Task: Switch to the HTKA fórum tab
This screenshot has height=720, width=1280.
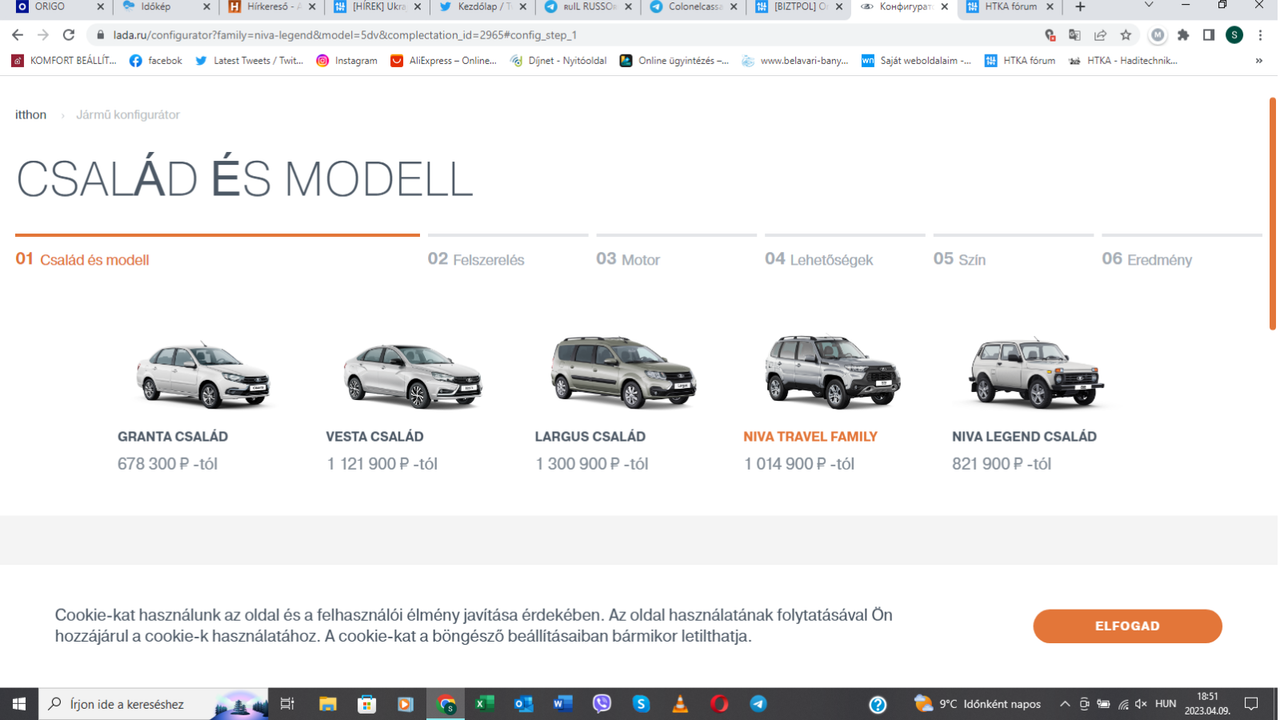Action: coord(1009,7)
